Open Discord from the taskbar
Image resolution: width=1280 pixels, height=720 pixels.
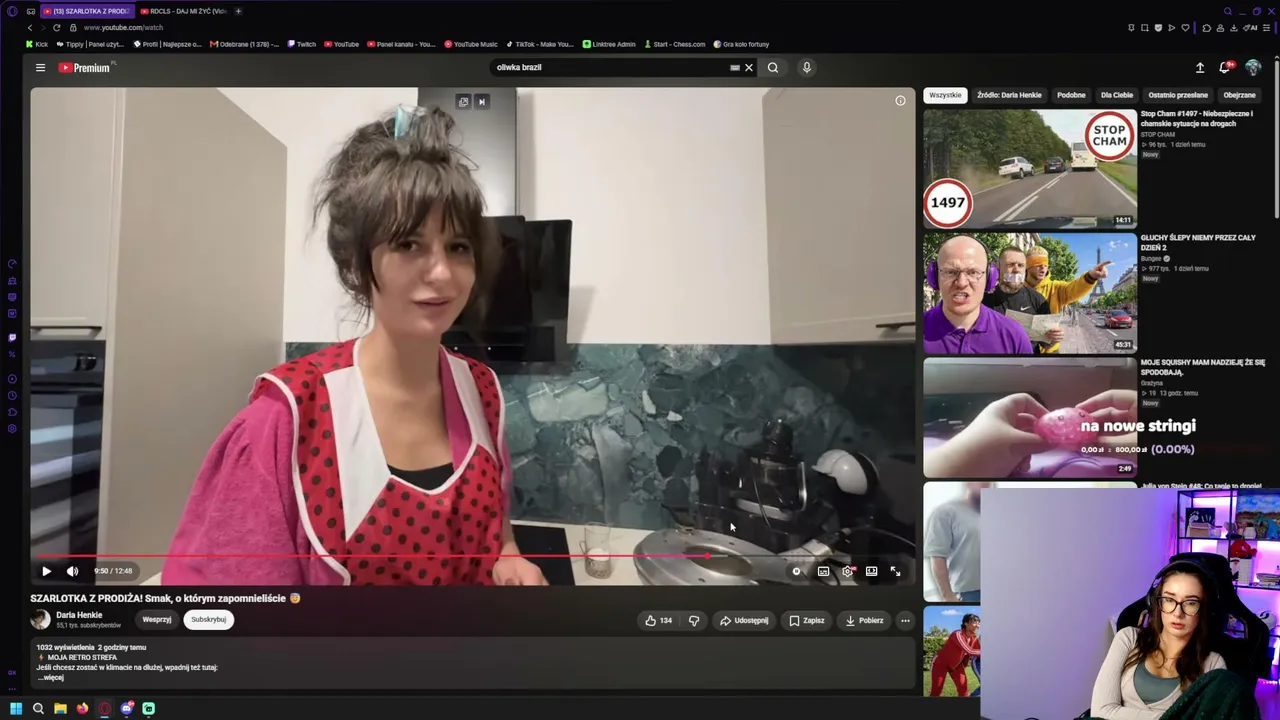pos(127,709)
